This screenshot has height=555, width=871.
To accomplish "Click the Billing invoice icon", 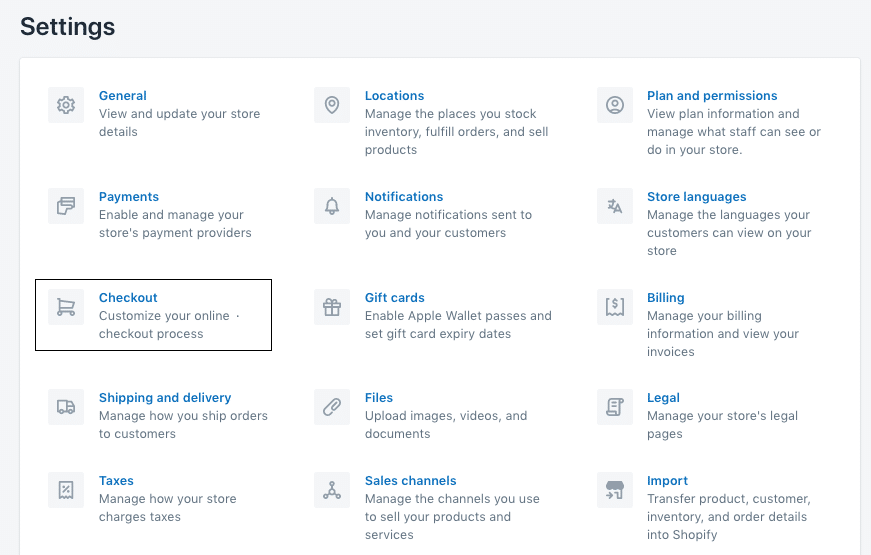I will coord(614,307).
